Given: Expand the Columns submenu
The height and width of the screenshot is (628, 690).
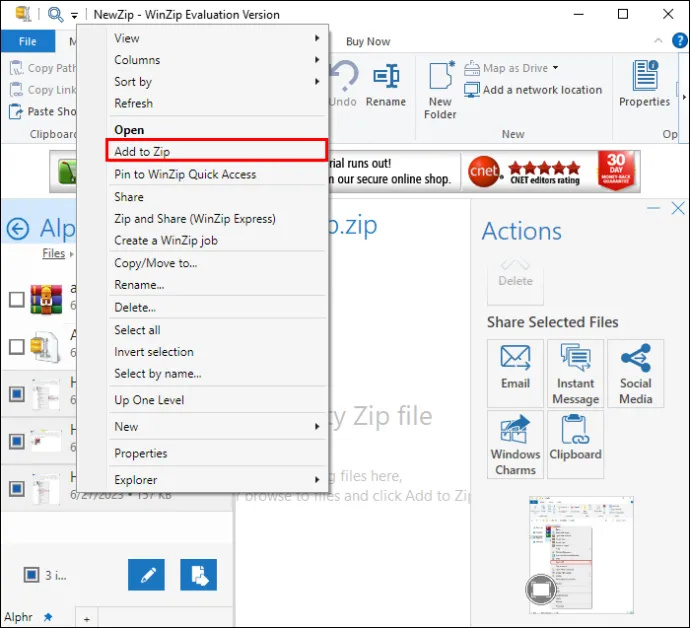Looking at the screenshot, I should [317, 60].
